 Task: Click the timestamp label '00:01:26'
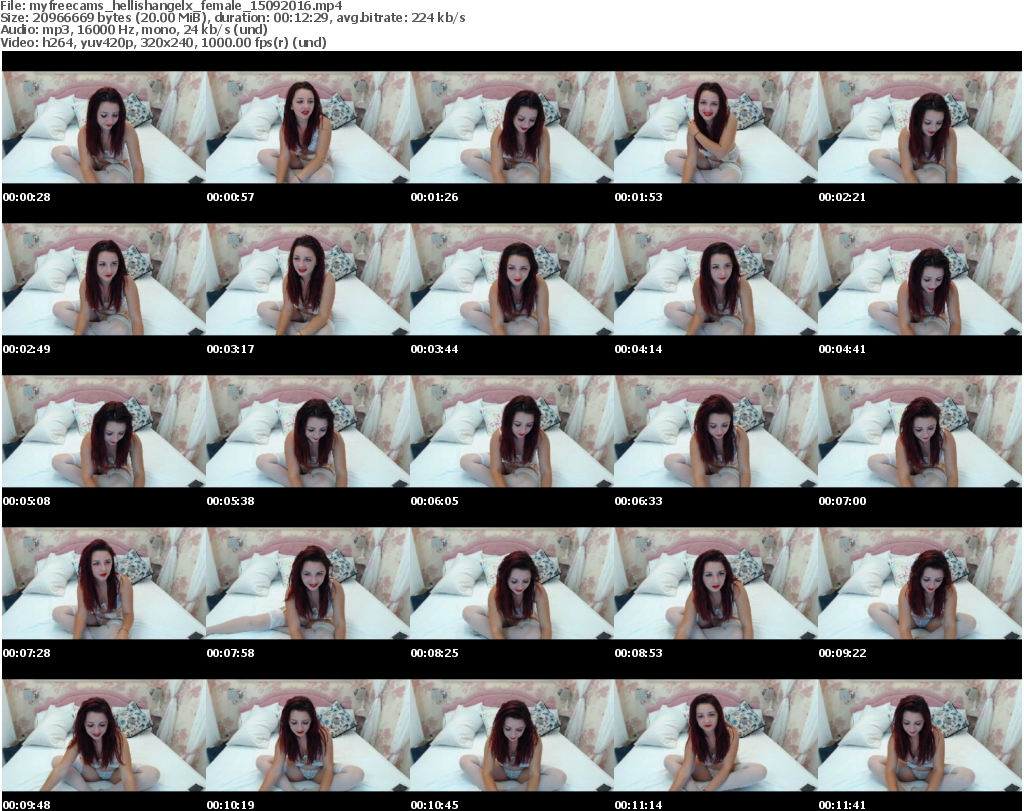pos(434,197)
